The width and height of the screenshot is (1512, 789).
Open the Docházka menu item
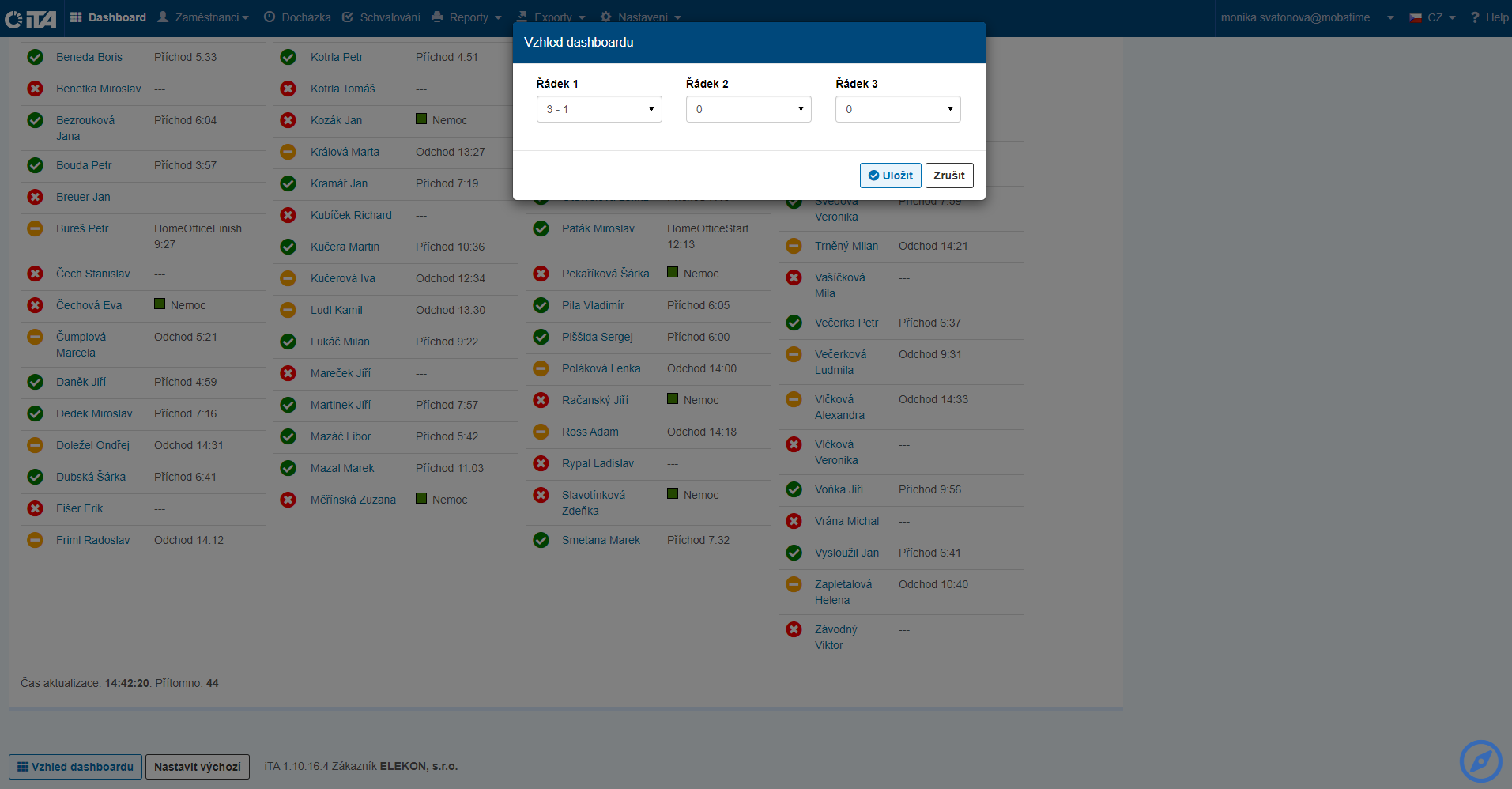(x=297, y=17)
